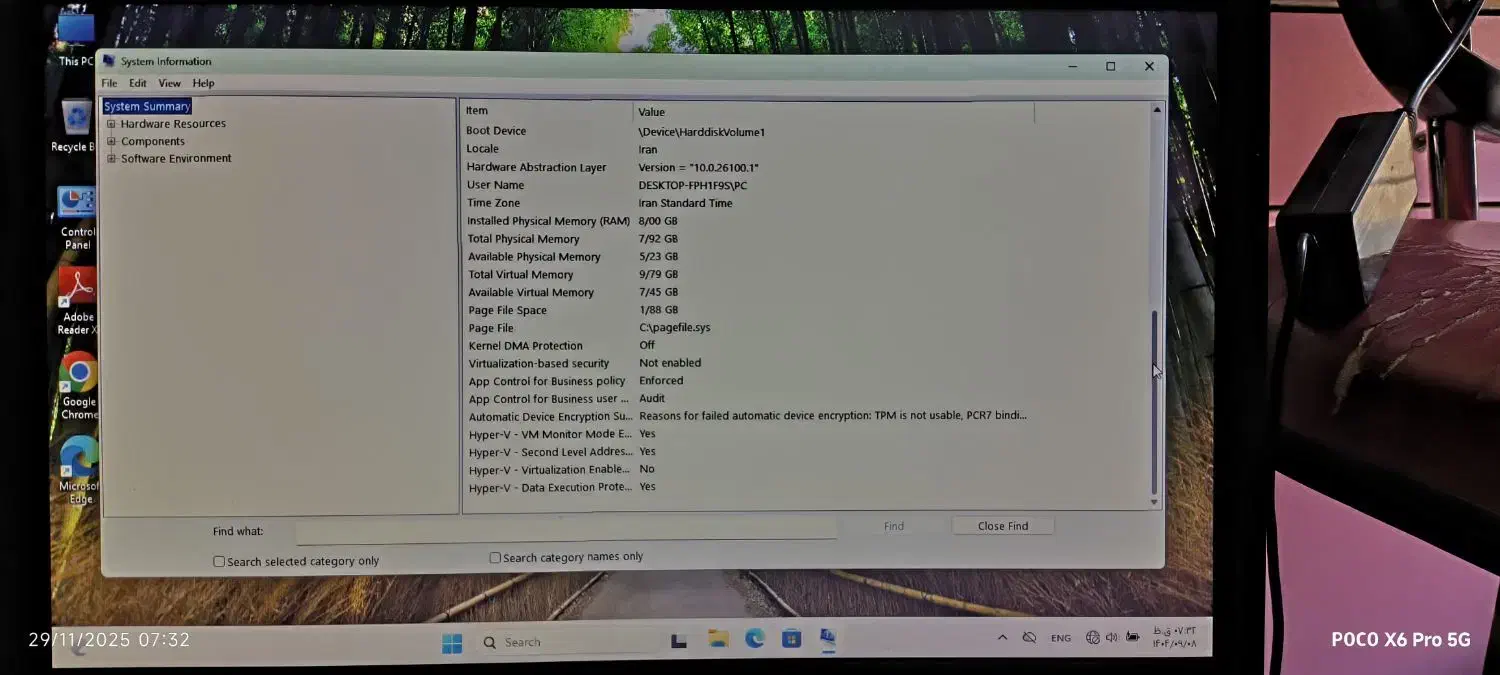Open Google Chrome desktop shortcut
Image resolution: width=1500 pixels, height=675 pixels.
(x=78, y=375)
